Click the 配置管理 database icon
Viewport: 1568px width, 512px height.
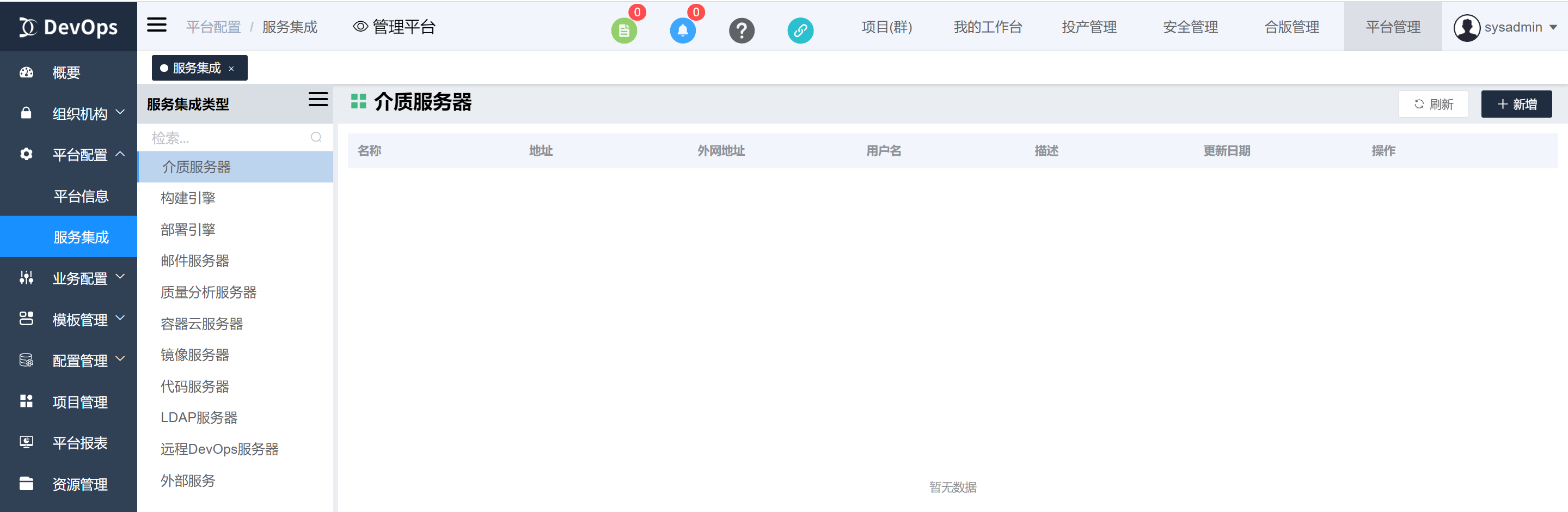pos(26,360)
